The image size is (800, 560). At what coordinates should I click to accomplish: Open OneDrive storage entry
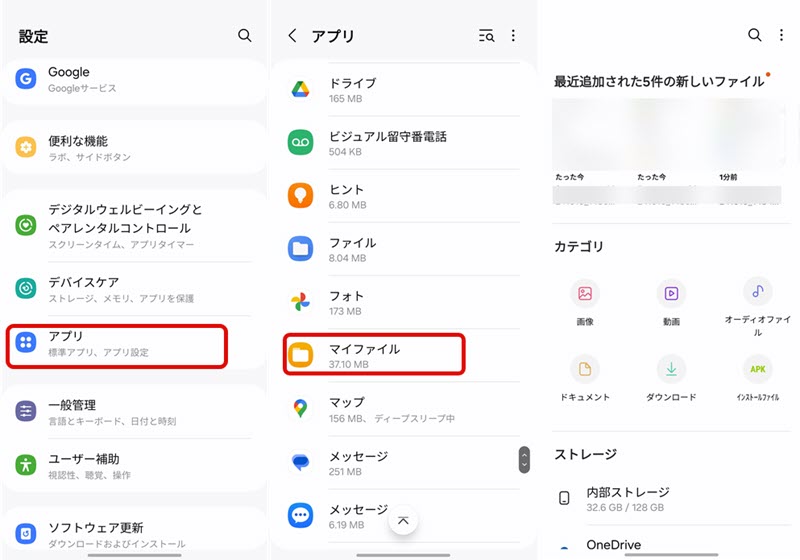(x=671, y=545)
